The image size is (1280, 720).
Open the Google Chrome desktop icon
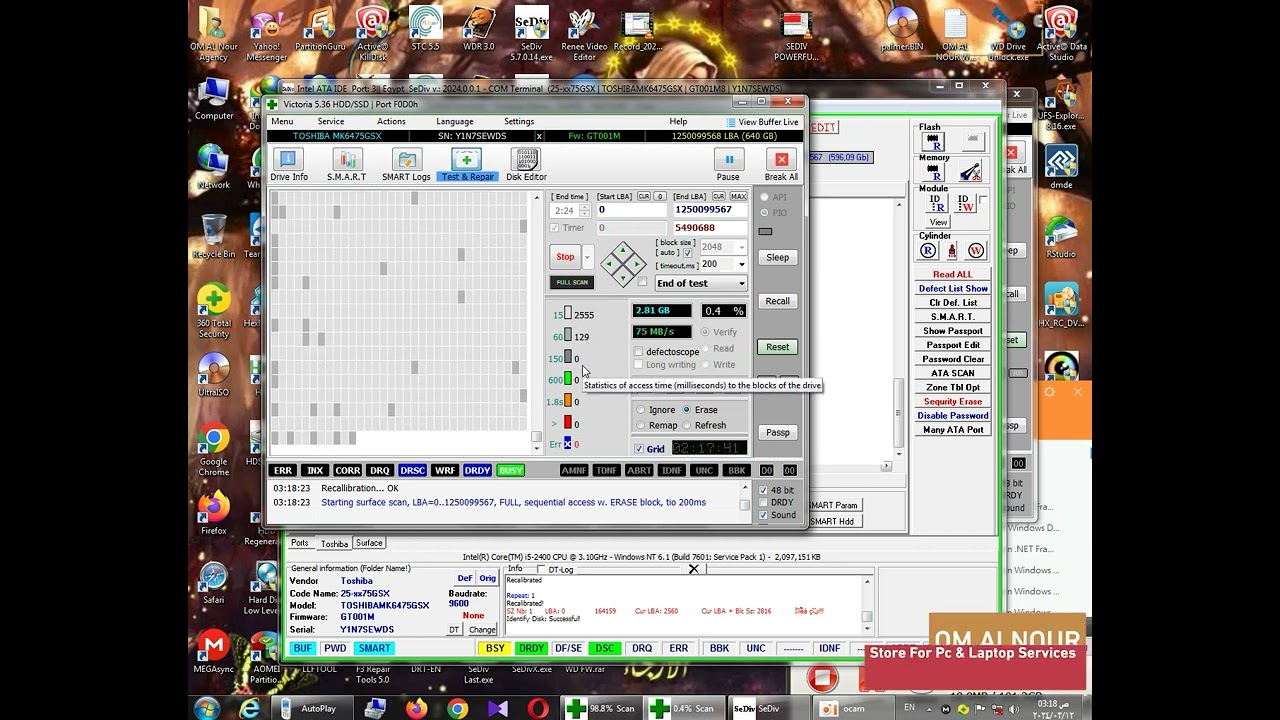(x=213, y=452)
